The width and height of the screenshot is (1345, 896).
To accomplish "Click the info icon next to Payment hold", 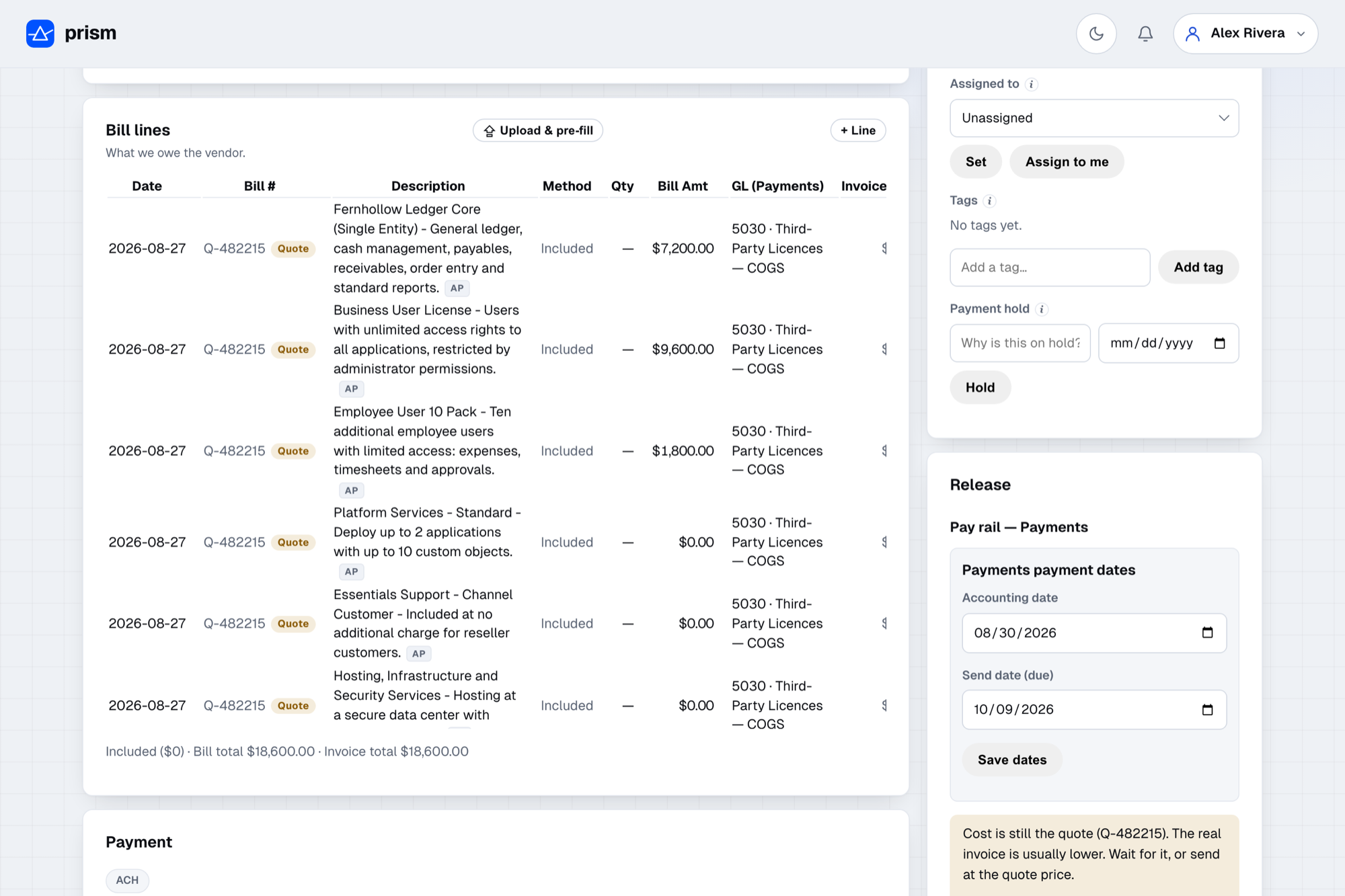I will pyautogui.click(x=1042, y=309).
